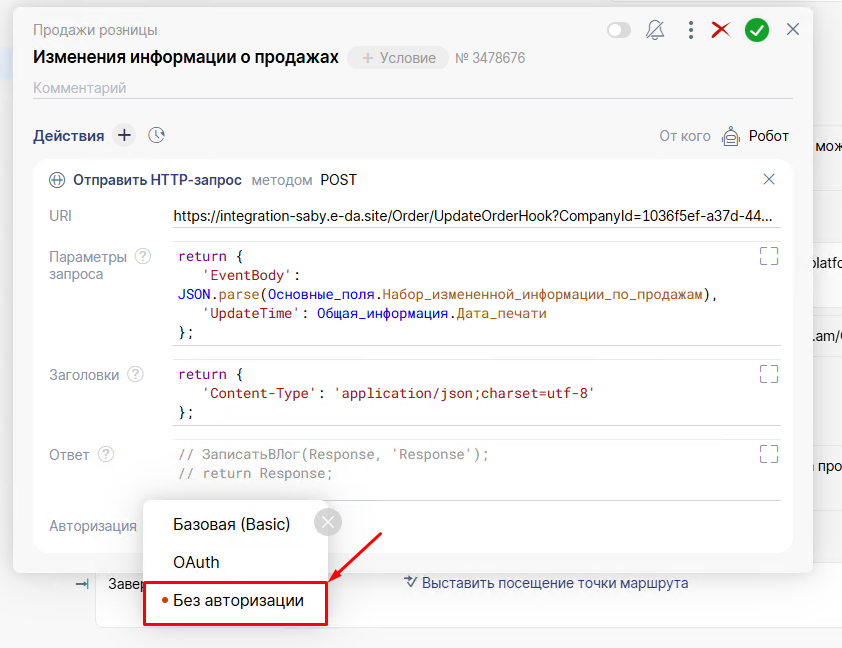The height and width of the screenshot is (648, 842).
Task: Expand the Ответ code editor fullscreen
Action: (x=768, y=454)
